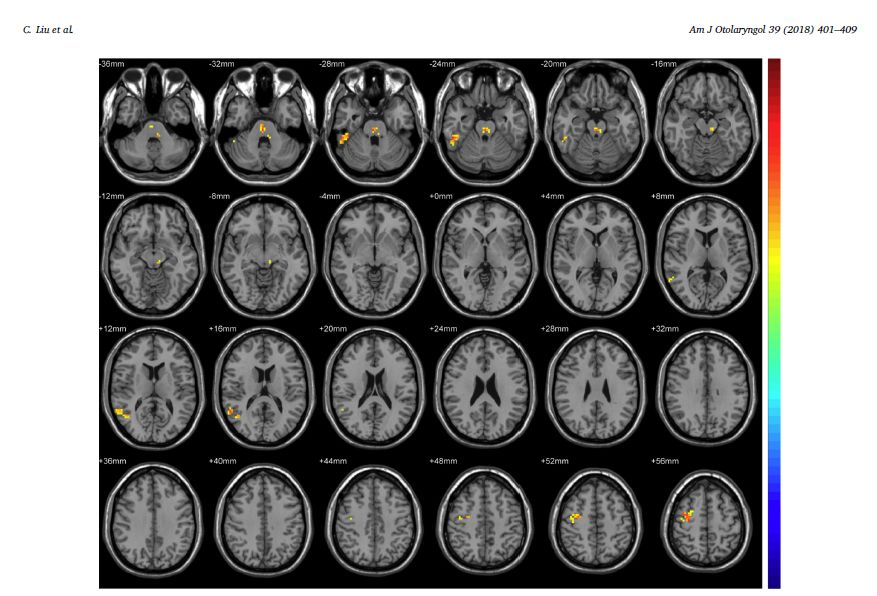The height and width of the screenshot is (596, 877).
Task: Select the brain slice labeled -32mm
Action: point(264,122)
